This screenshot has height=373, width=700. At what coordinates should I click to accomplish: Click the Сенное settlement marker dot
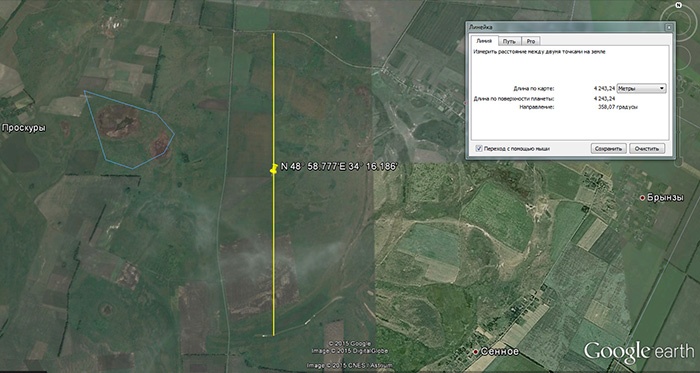click(x=476, y=352)
